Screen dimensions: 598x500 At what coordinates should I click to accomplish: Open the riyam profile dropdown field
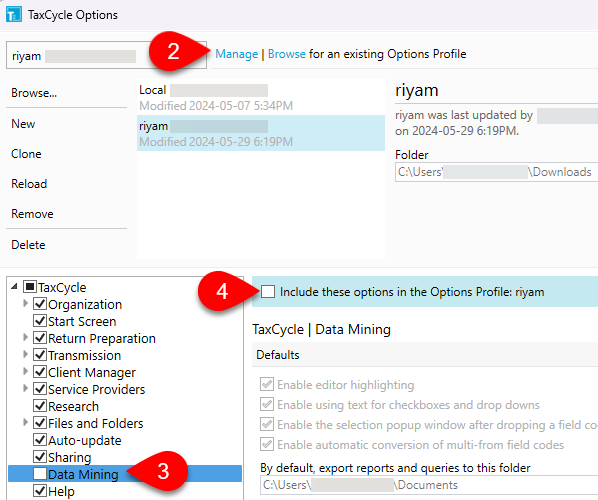106,55
